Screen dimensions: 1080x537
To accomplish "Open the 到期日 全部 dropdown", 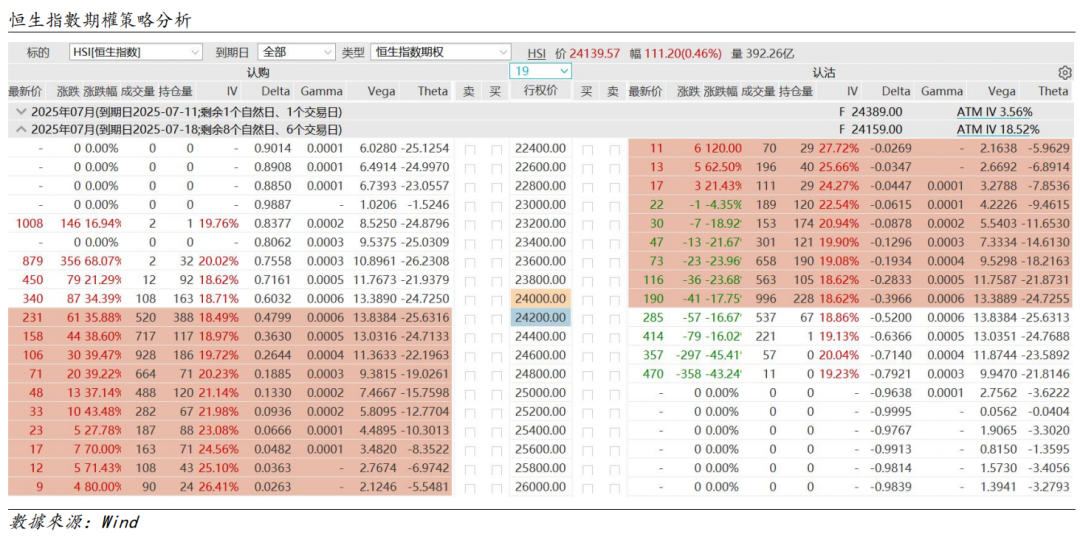I will (296, 52).
